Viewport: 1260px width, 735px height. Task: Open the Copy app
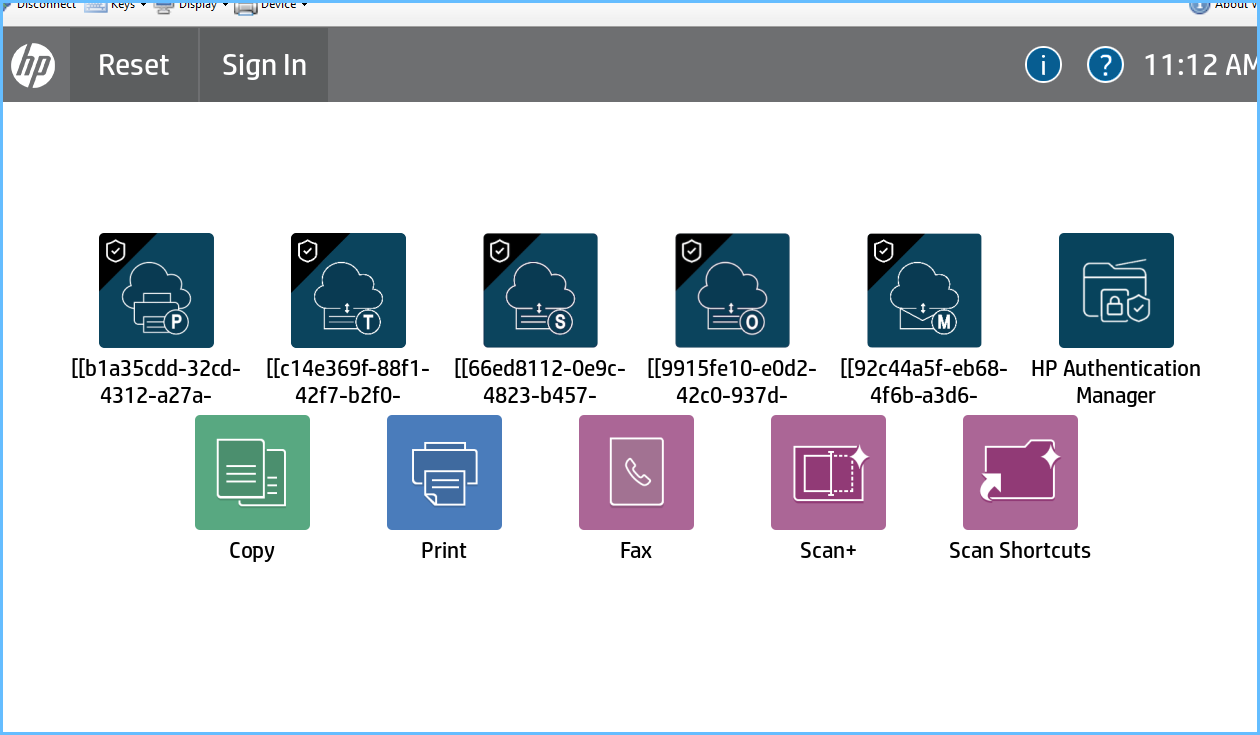coord(252,472)
